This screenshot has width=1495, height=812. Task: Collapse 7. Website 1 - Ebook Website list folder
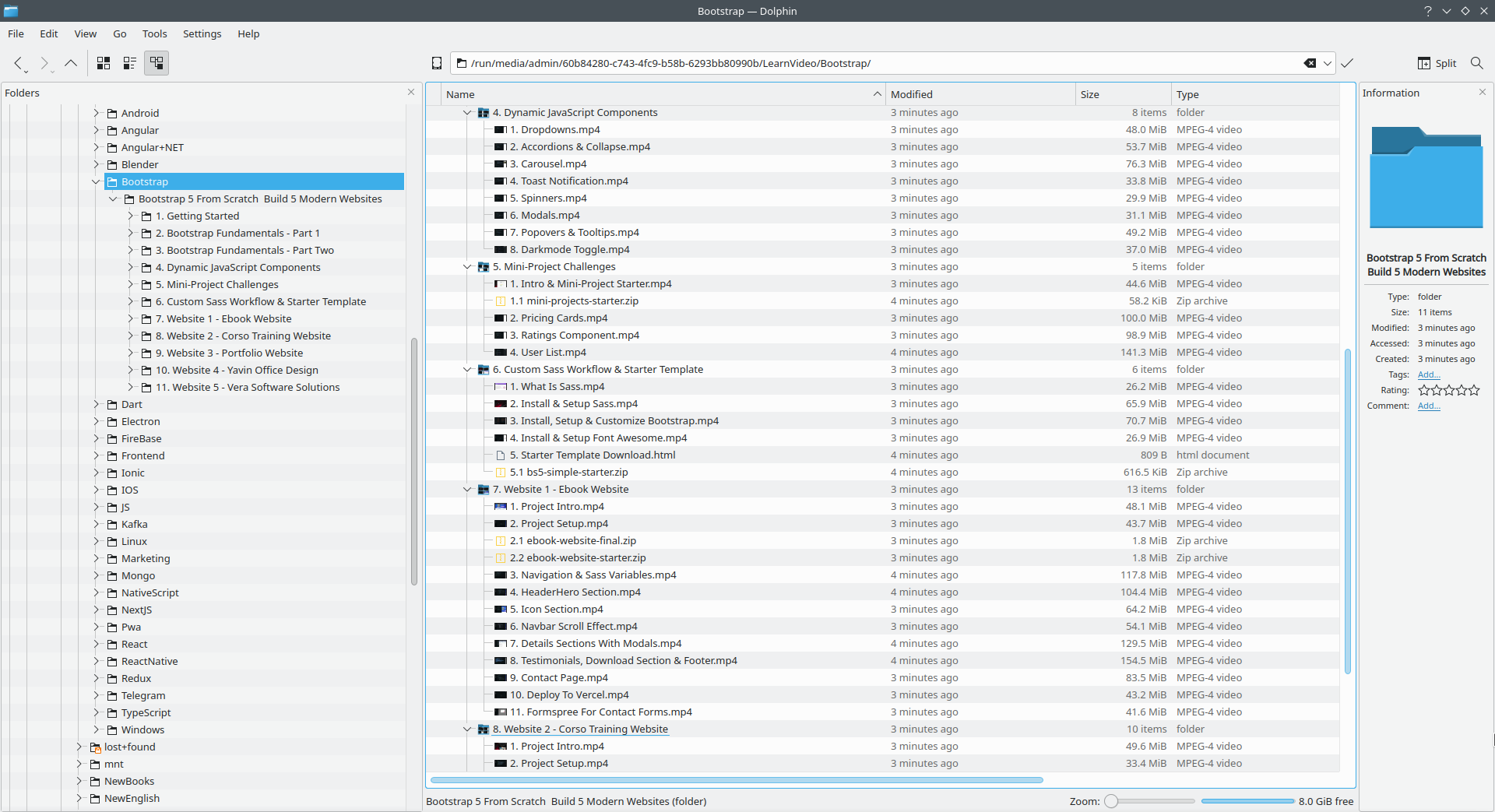click(467, 490)
